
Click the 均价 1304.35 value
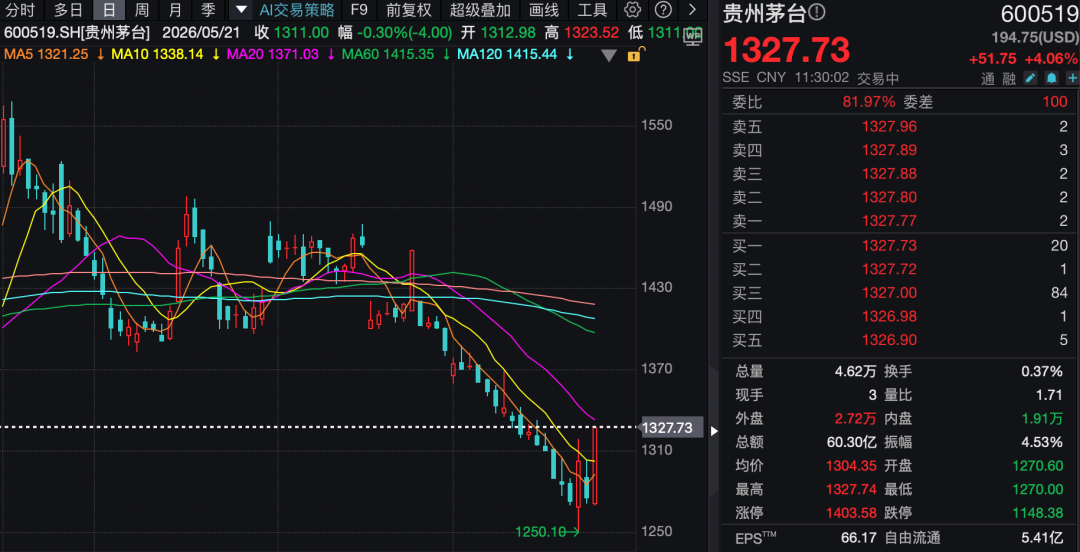click(850, 465)
